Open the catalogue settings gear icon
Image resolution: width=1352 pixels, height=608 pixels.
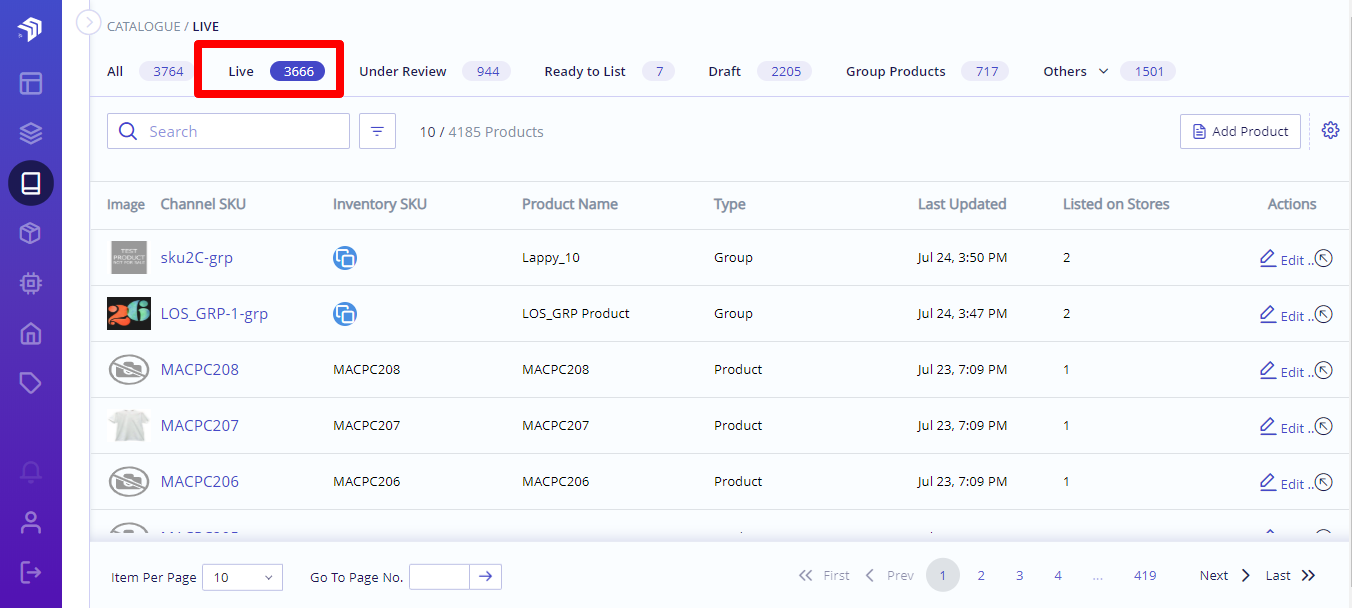coord(1330,130)
